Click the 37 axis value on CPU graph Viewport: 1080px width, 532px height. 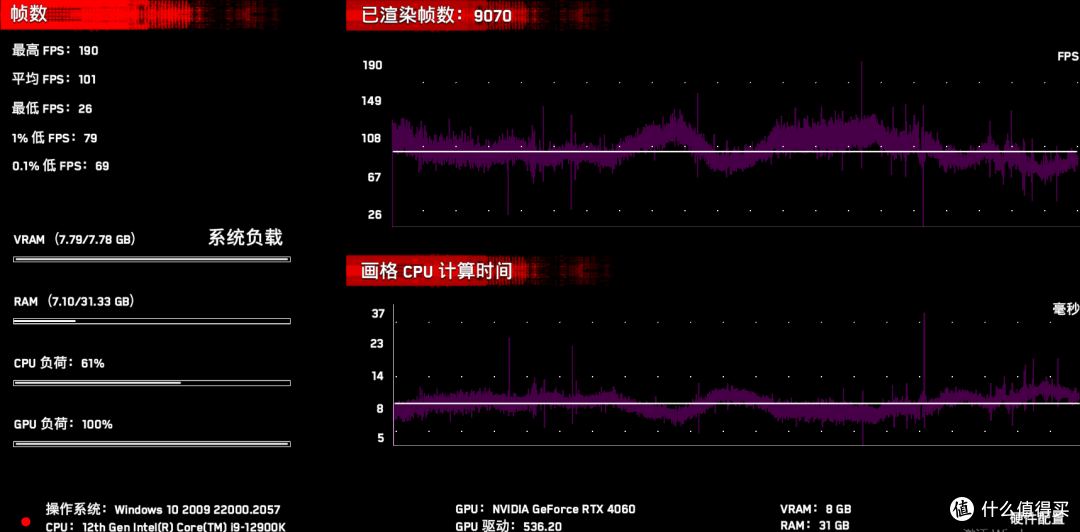tap(378, 314)
